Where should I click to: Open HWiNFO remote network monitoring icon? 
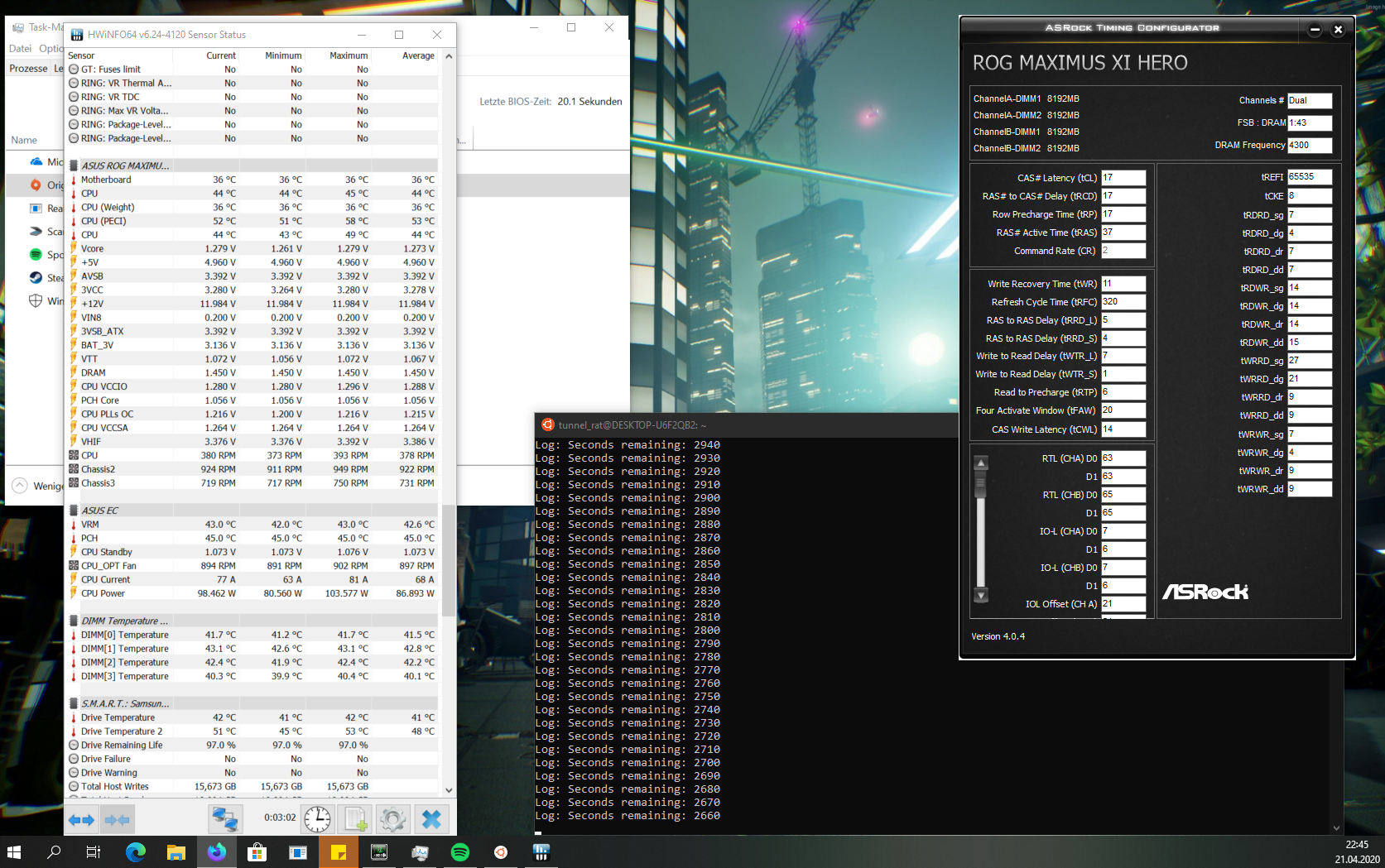click(224, 819)
